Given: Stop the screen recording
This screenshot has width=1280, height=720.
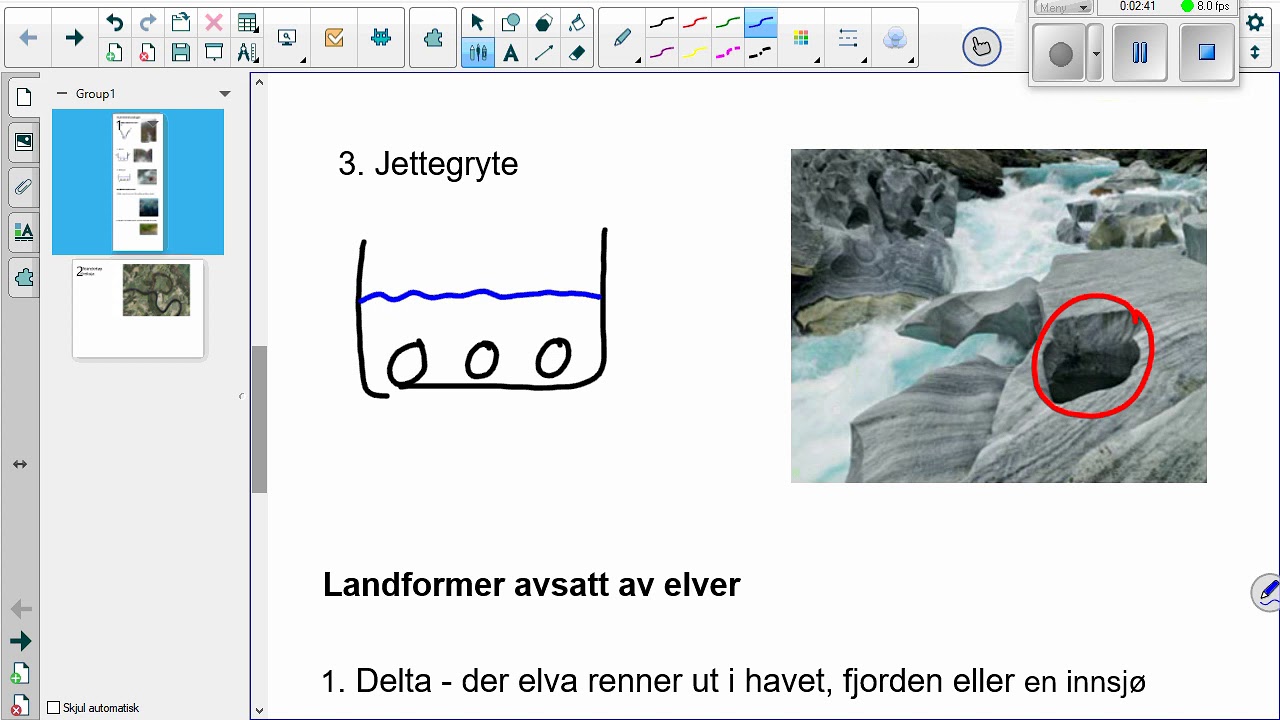Looking at the screenshot, I should pos(1206,53).
